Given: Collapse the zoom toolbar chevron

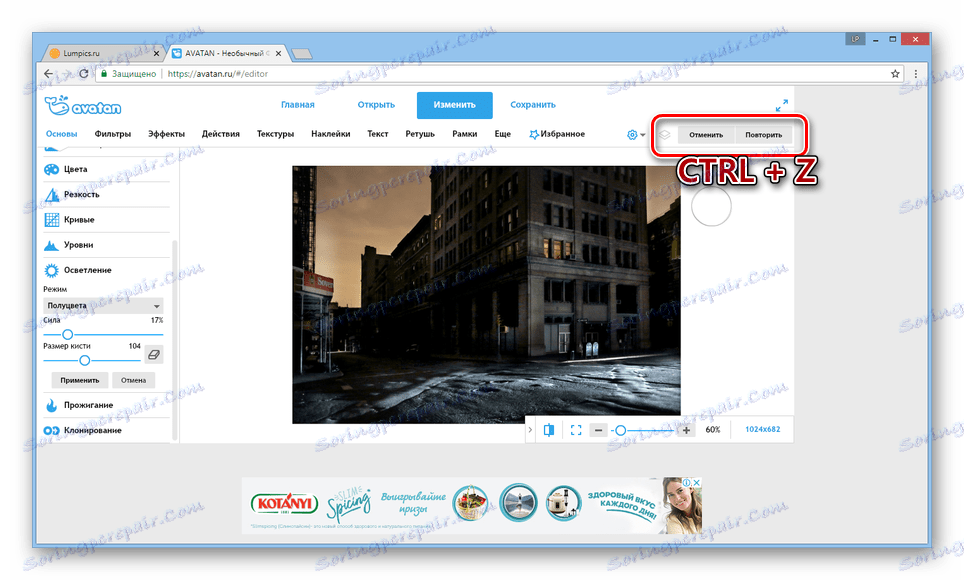Looking at the screenshot, I should click(x=531, y=430).
